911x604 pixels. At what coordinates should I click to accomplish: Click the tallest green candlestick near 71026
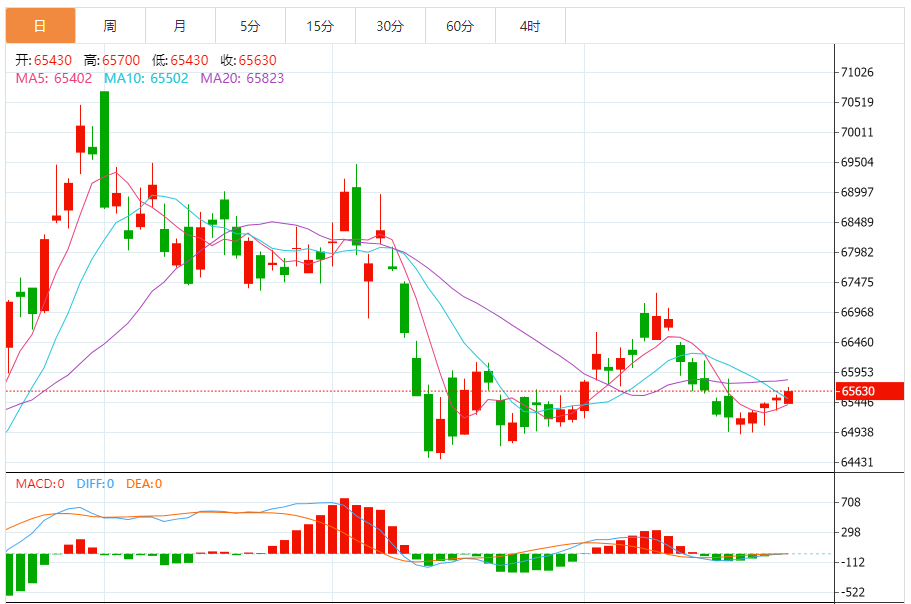pos(105,149)
